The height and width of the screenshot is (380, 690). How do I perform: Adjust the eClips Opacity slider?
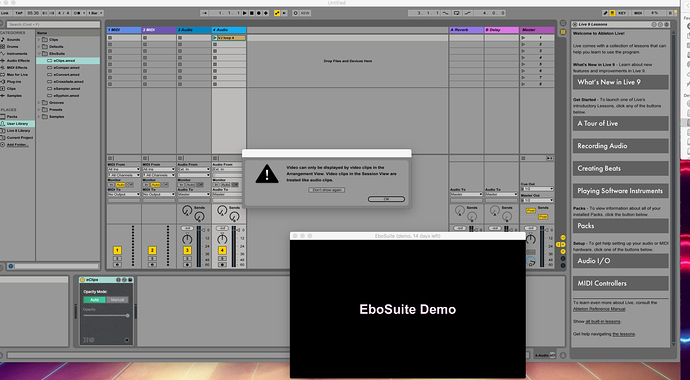click(x=106, y=316)
